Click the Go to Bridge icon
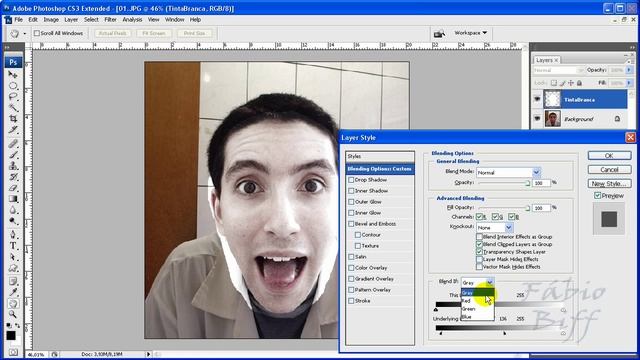 (439, 33)
